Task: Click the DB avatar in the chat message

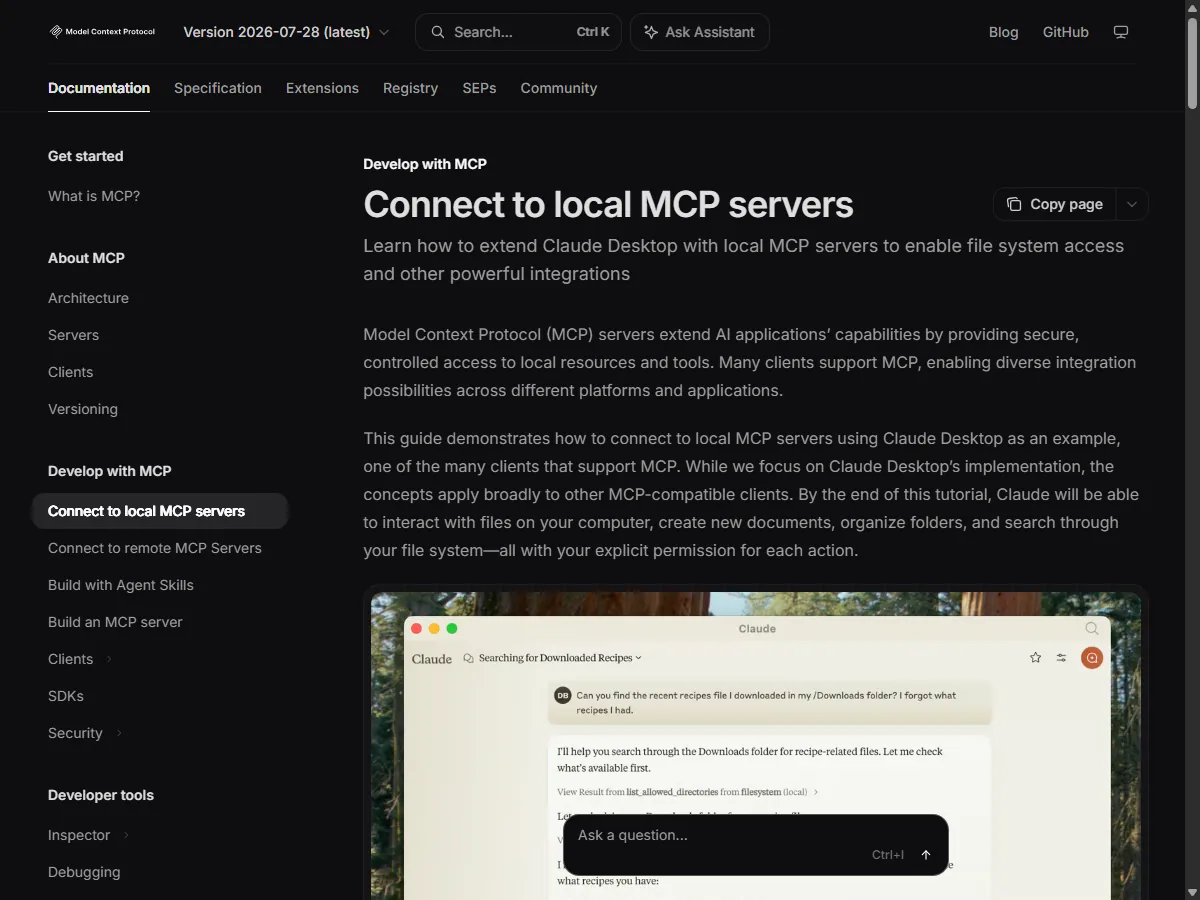Action: click(562, 695)
